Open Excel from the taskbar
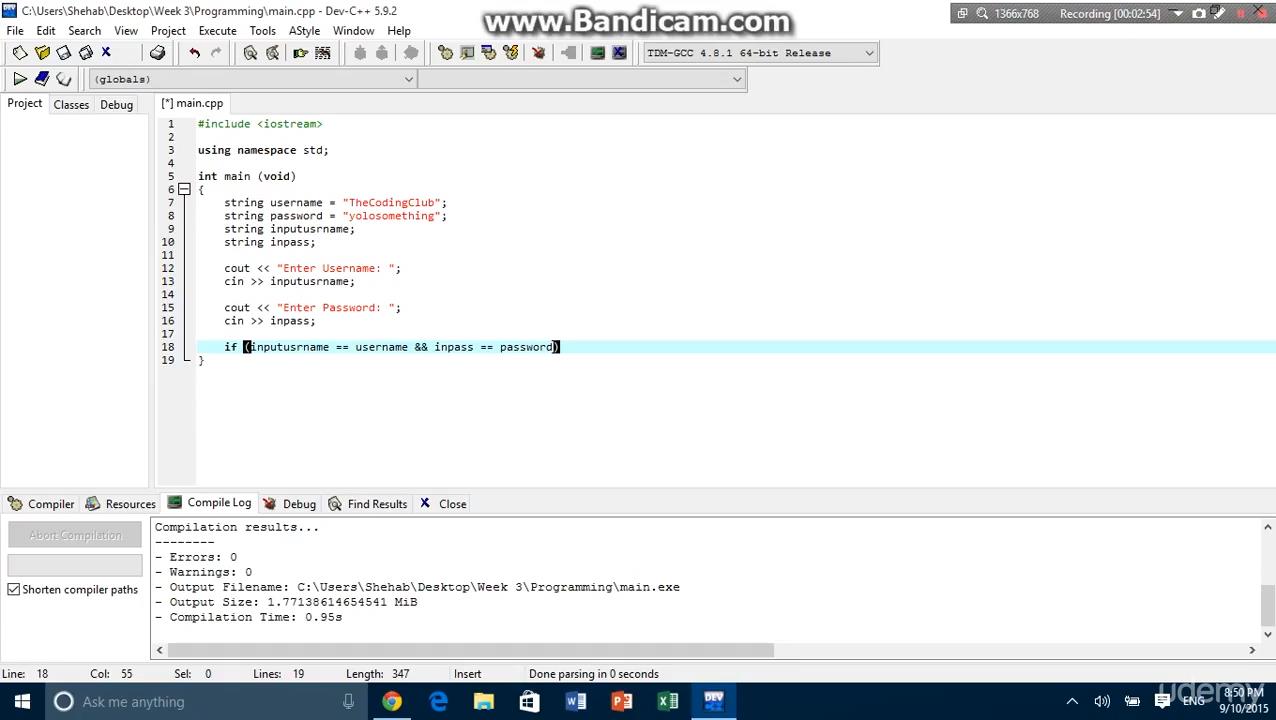 tap(668, 701)
